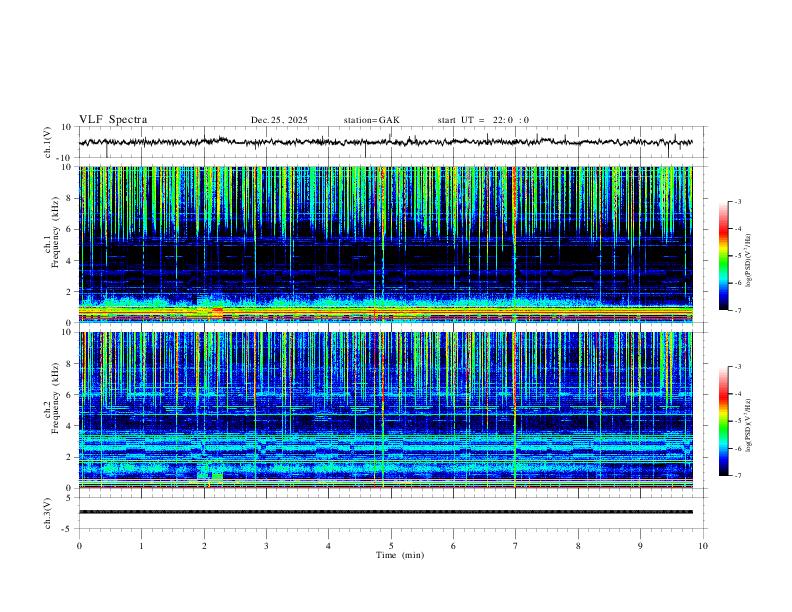The image size is (792, 612).
Task: Click time axis tick label "5"
Action: click(391, 546)
